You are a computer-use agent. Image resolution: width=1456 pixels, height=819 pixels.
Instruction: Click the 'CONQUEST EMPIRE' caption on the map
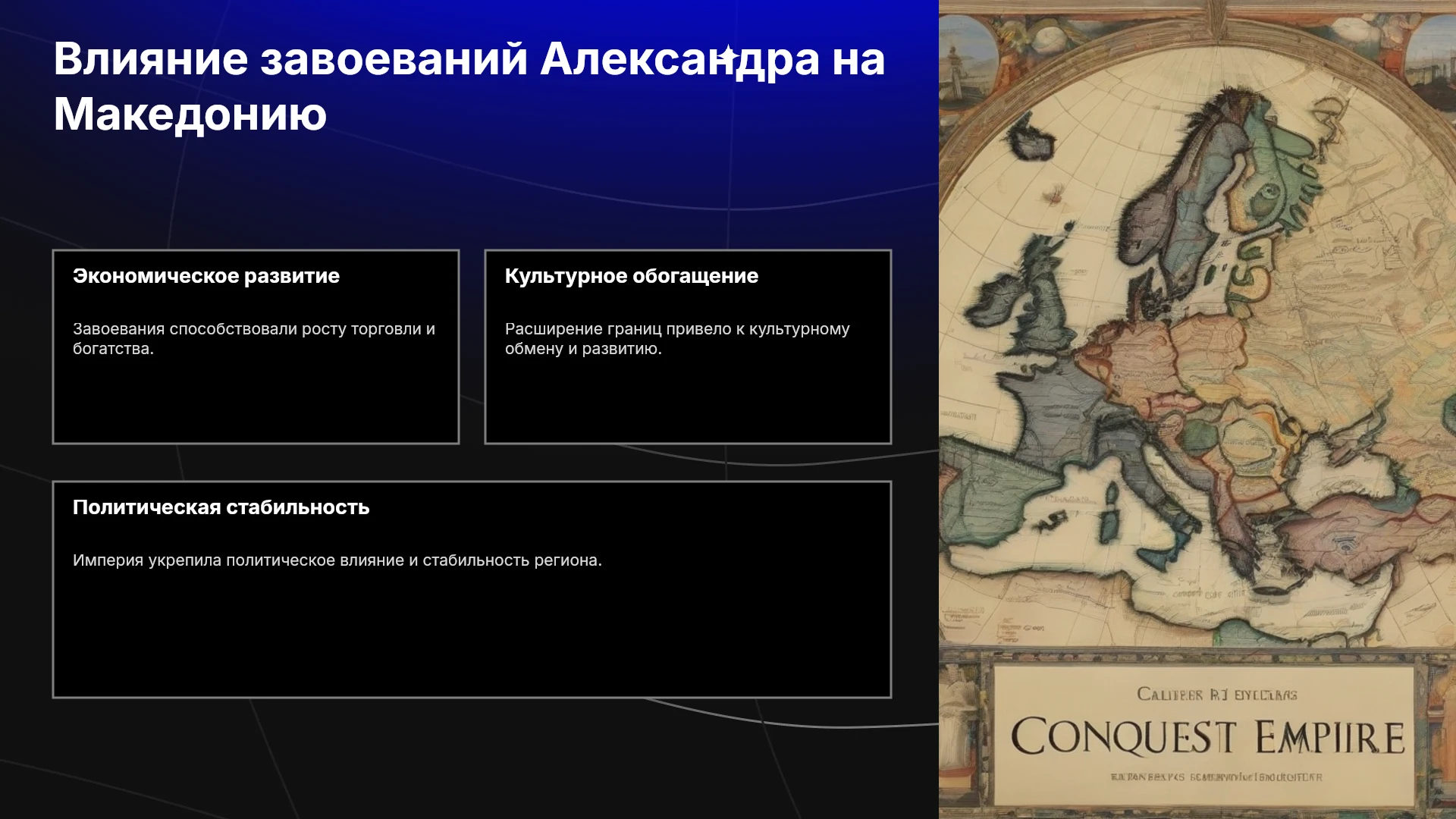pos(1207,737)
